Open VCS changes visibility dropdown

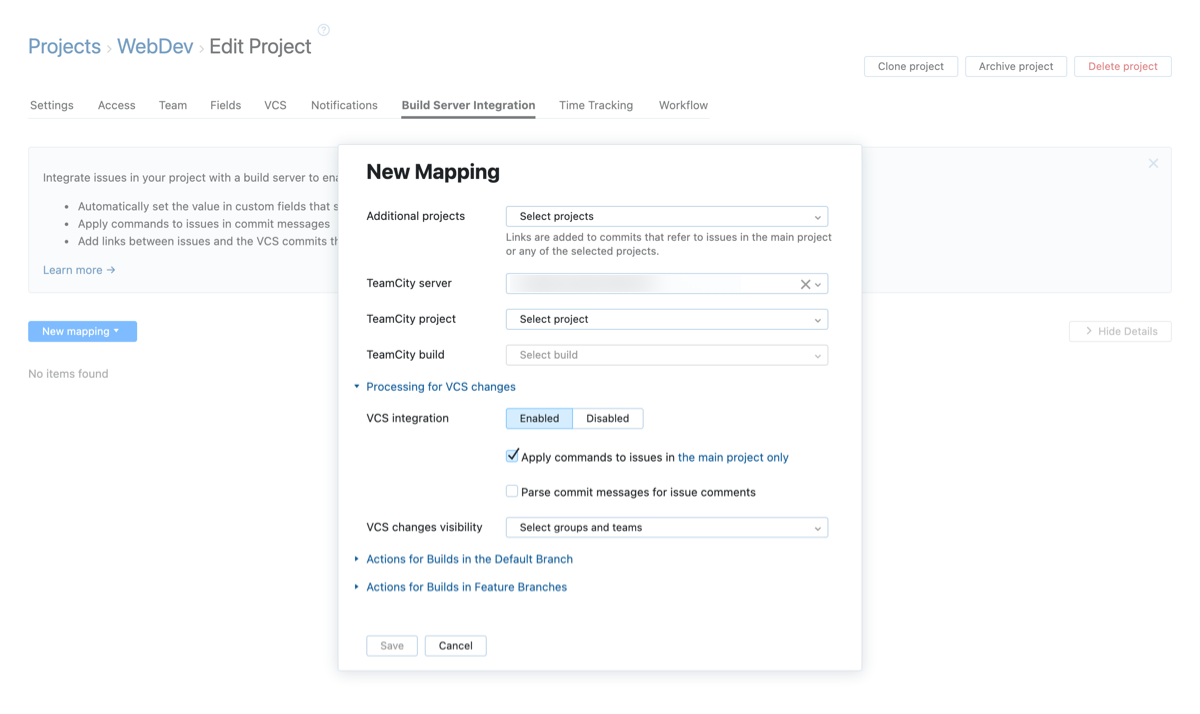point(666,528)
